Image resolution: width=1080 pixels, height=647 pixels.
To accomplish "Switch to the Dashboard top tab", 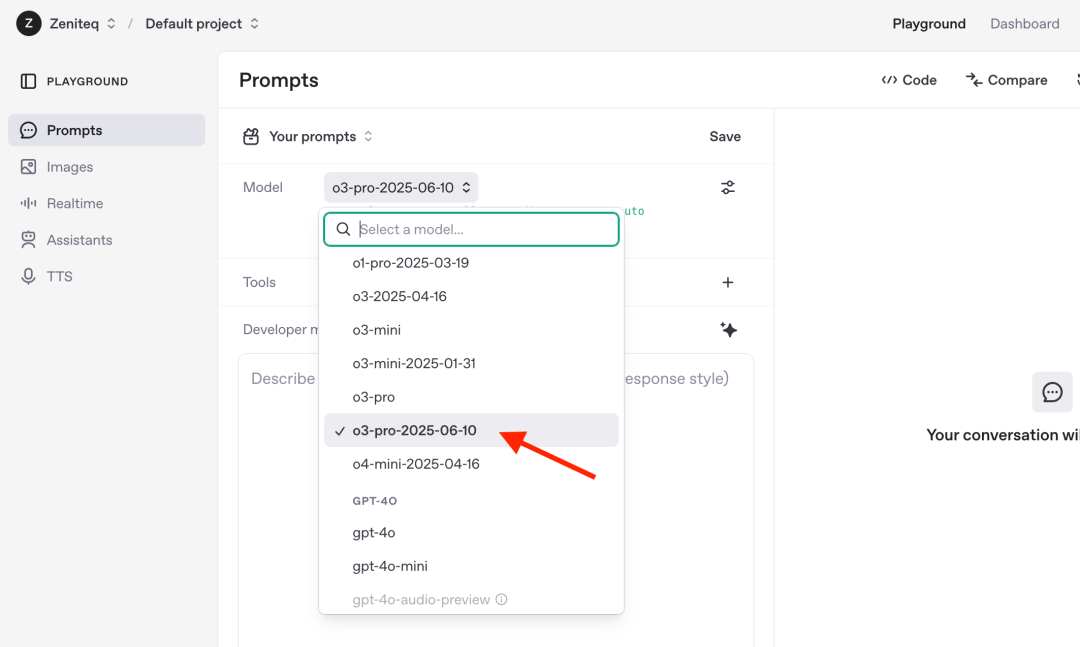I will (1024, 23).
